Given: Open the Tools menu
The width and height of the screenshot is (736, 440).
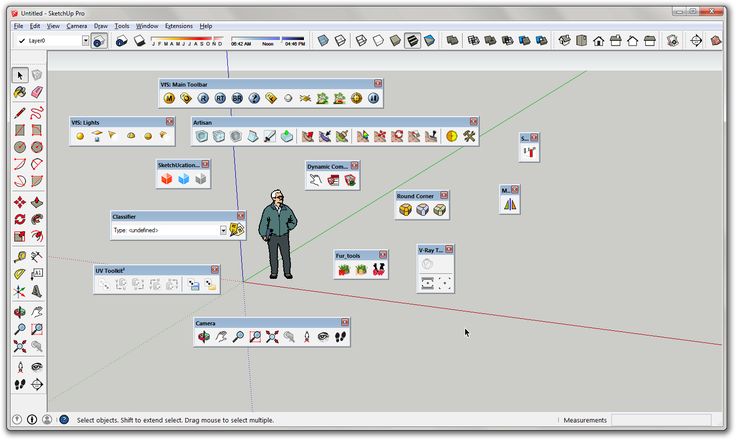Looking at the screenshot, I should click(x=122, y=26).
